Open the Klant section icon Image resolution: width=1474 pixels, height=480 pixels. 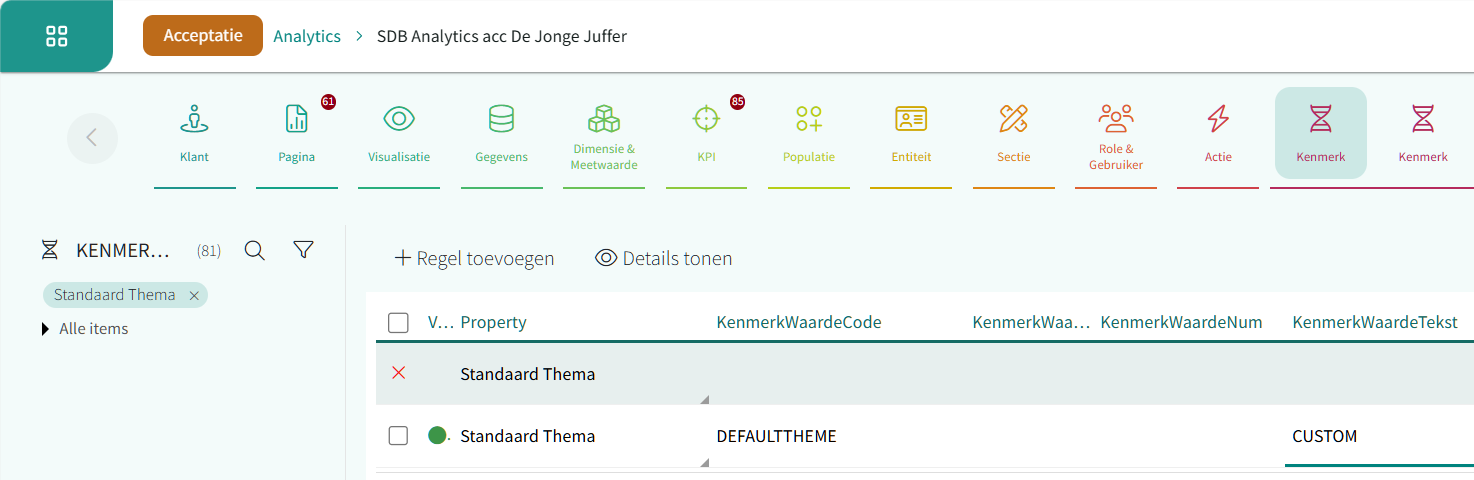click(x=194, y=119)
